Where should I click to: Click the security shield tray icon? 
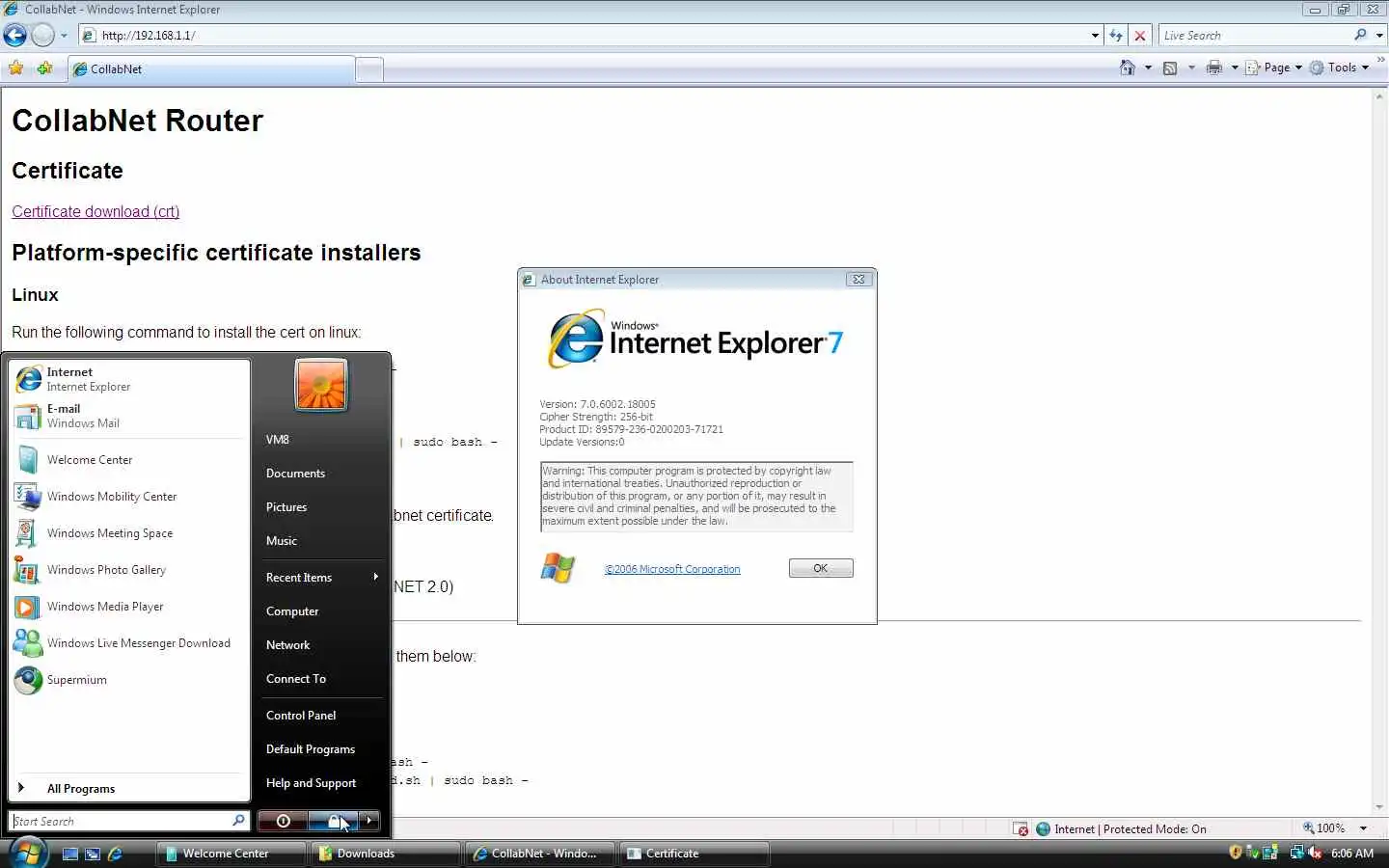(x=1236, y=853)
